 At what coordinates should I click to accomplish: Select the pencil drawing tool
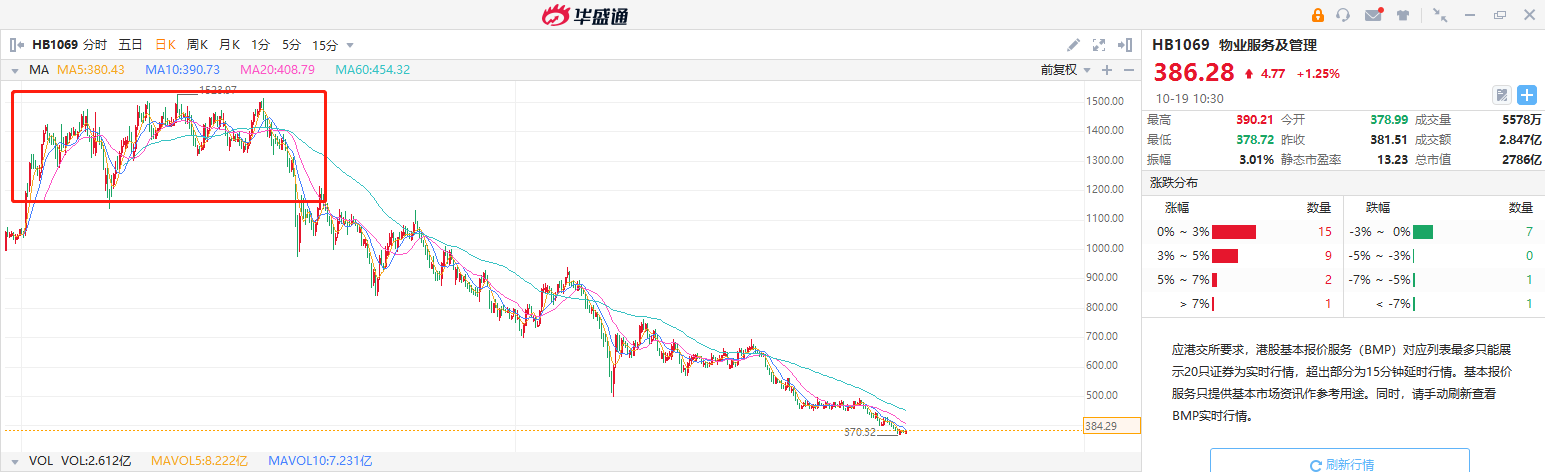click(x=1073, y=44)
